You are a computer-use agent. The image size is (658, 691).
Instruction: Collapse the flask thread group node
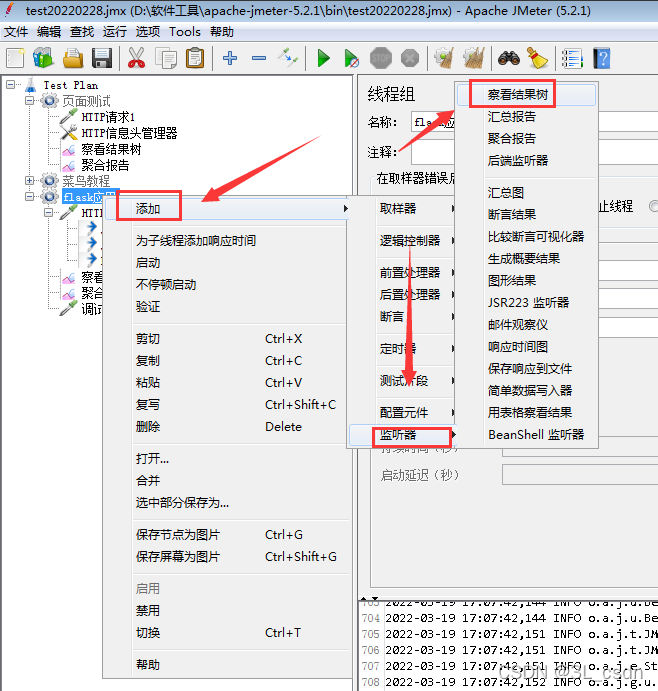[x=30, y=196]
